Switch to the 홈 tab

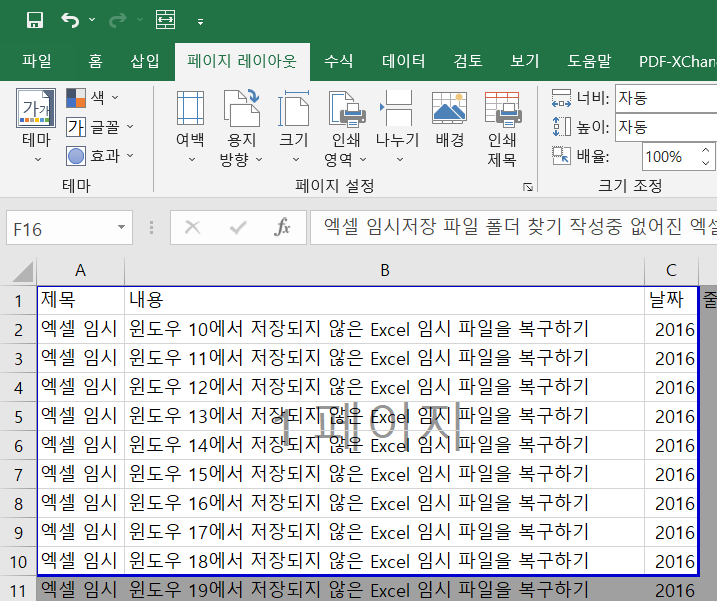(96, 61)
